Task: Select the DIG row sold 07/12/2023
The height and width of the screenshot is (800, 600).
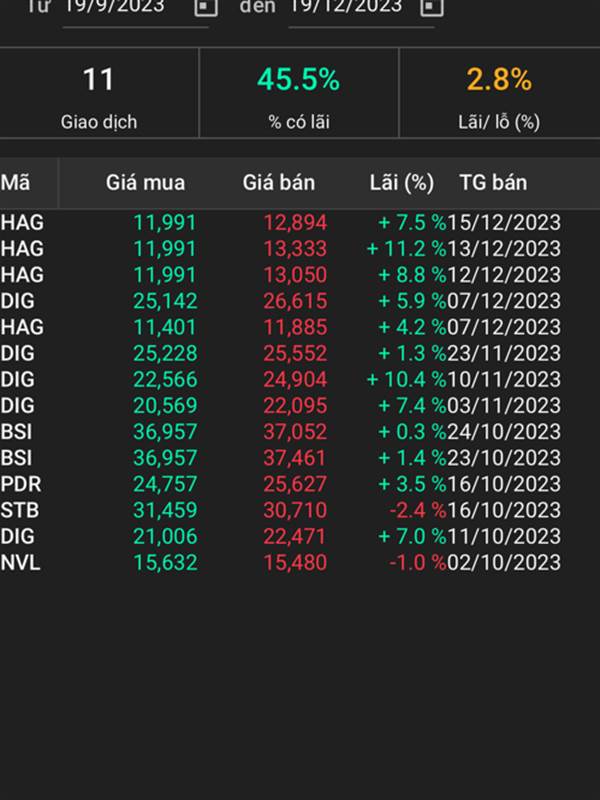Action: pyautogui.click(x=300, y=301)
